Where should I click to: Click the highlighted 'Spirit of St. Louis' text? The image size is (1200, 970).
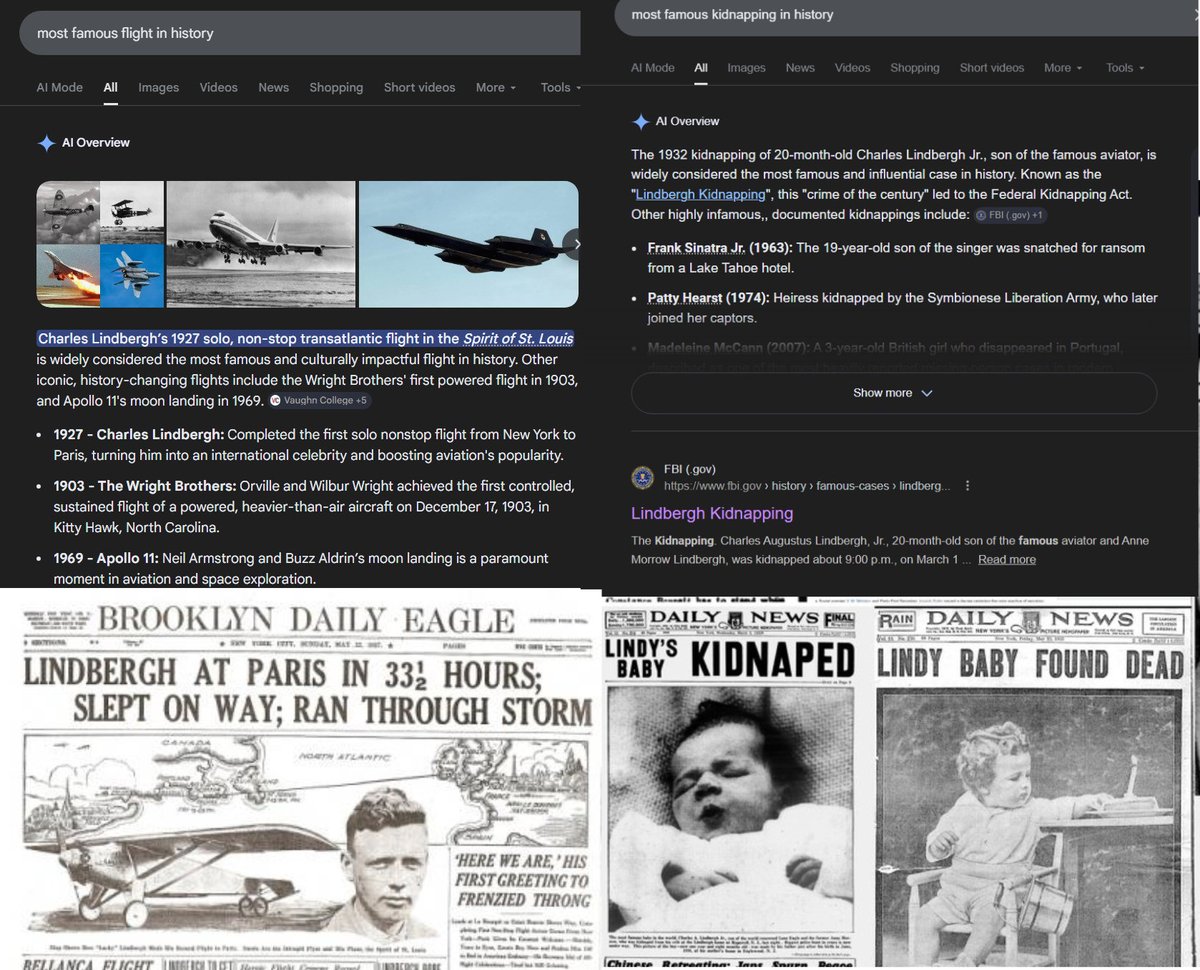[518, 338]
